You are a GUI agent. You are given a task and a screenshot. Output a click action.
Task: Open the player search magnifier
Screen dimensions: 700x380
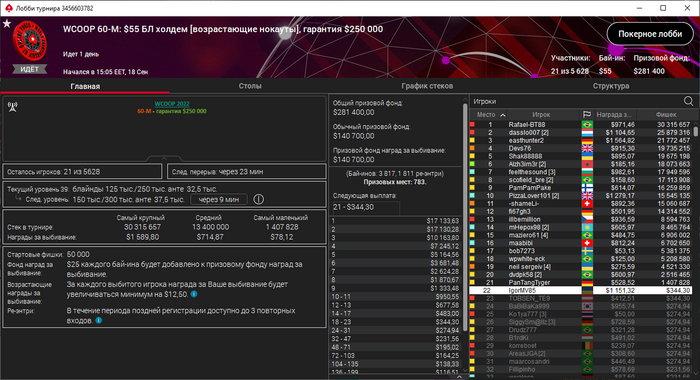click(688, 101)
